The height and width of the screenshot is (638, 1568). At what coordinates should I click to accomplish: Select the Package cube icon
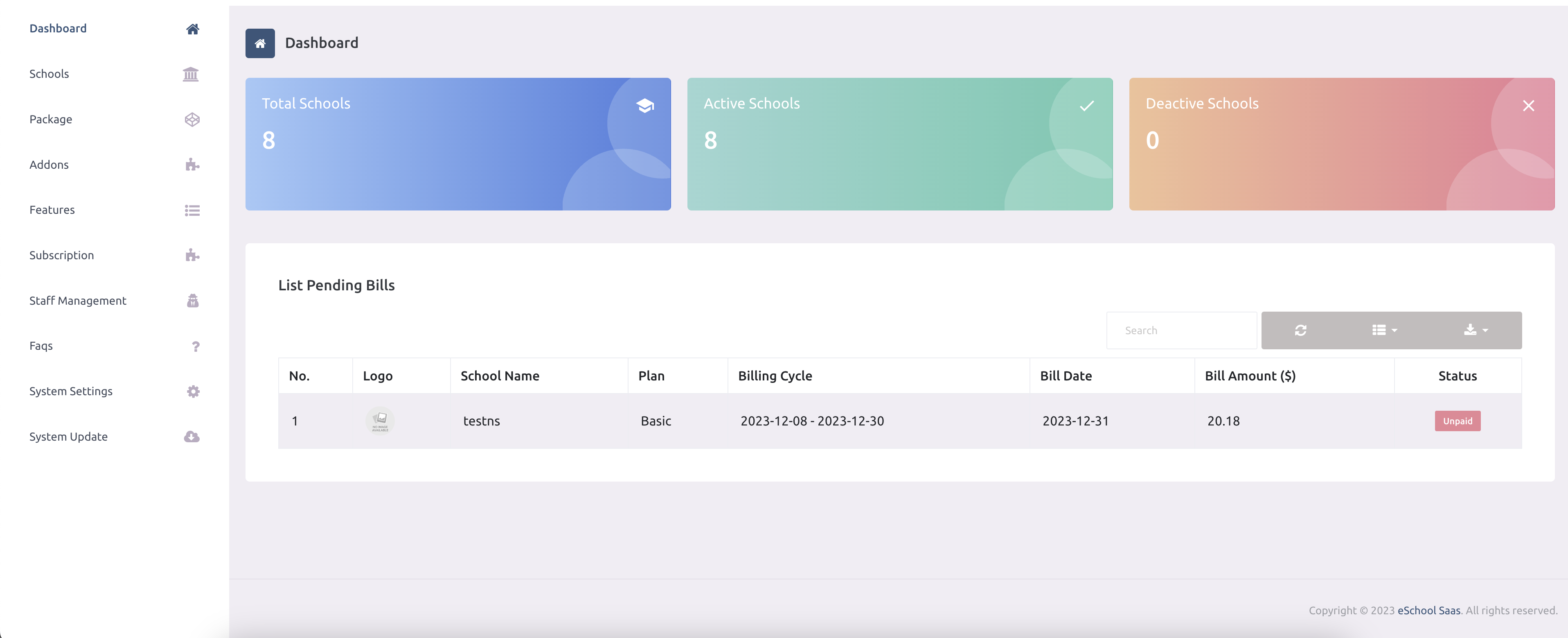coord(192,120)
